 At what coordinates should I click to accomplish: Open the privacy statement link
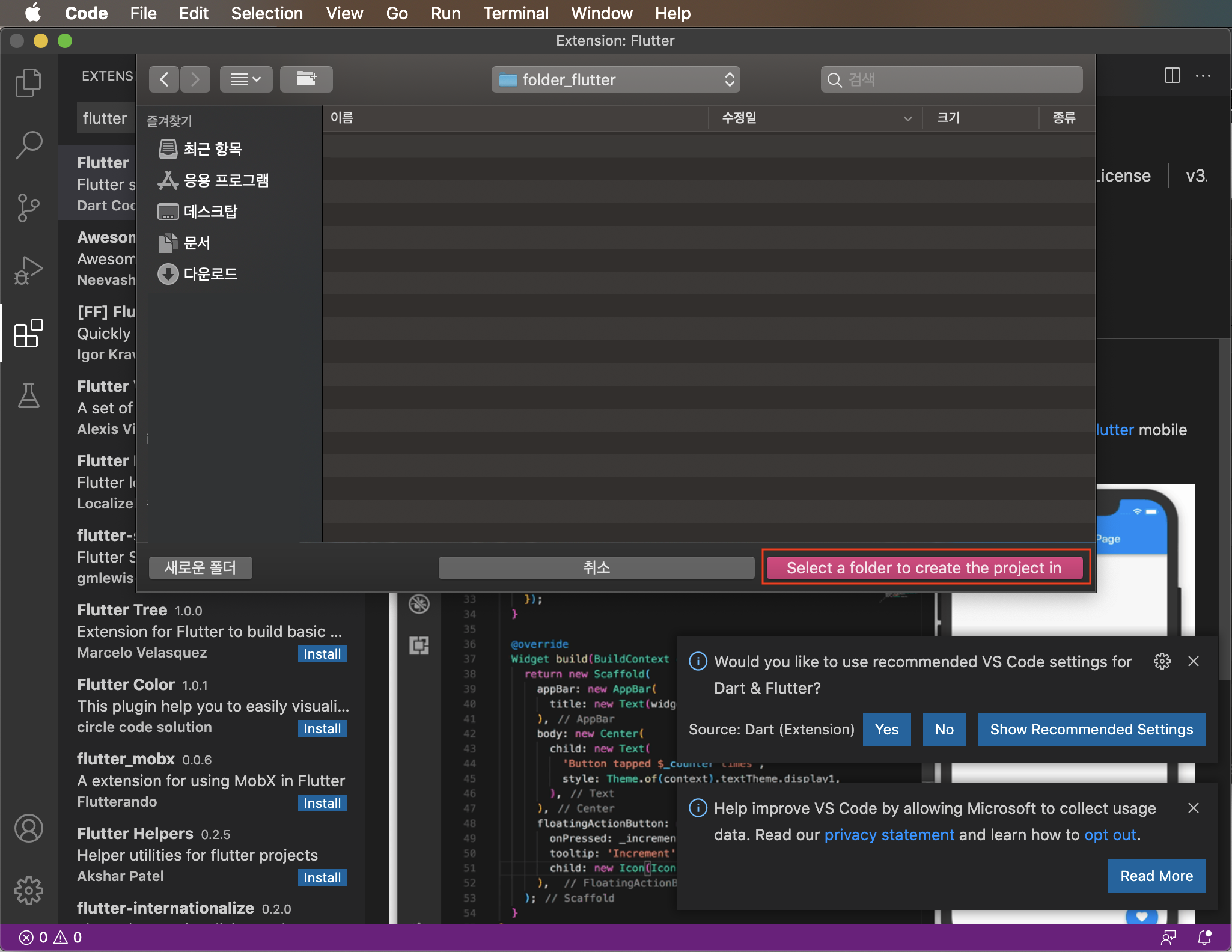tap(889, 835)
